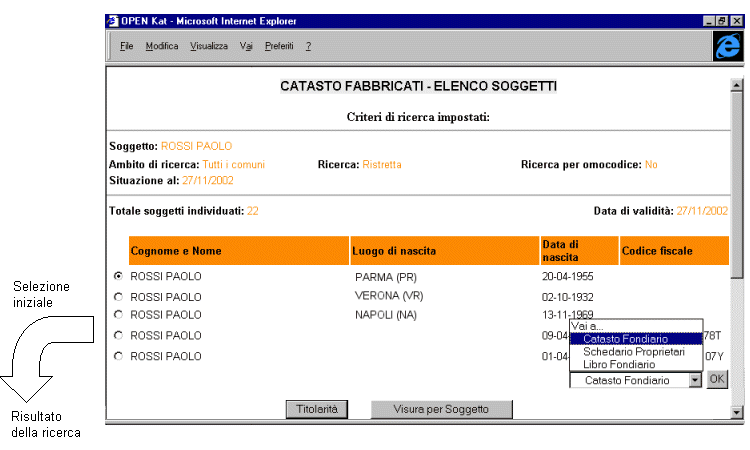The image size is (750, 450).
Task: Select the fourth ROSSI PAOLO radio button
Action: (x=119, y=335)
